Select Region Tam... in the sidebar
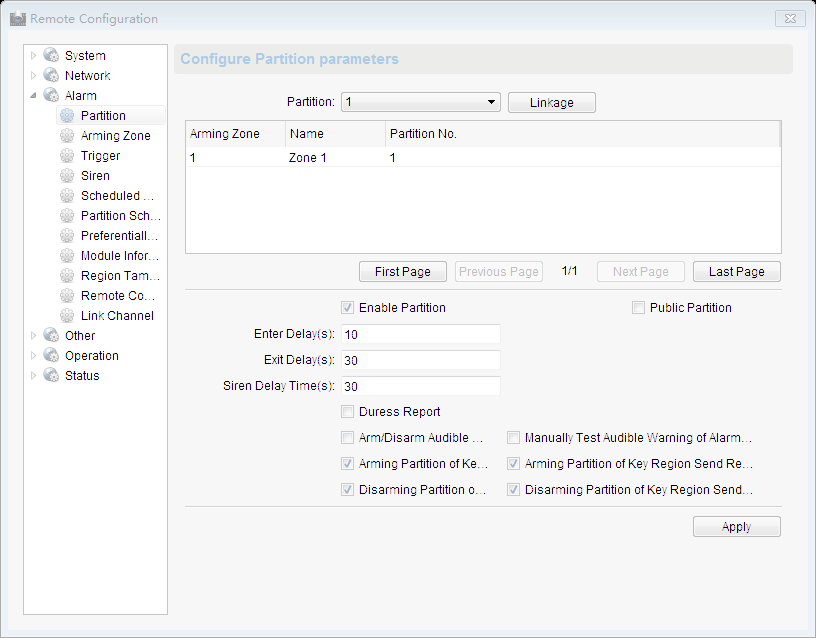The image size is (816, 638). pos(120,275)
